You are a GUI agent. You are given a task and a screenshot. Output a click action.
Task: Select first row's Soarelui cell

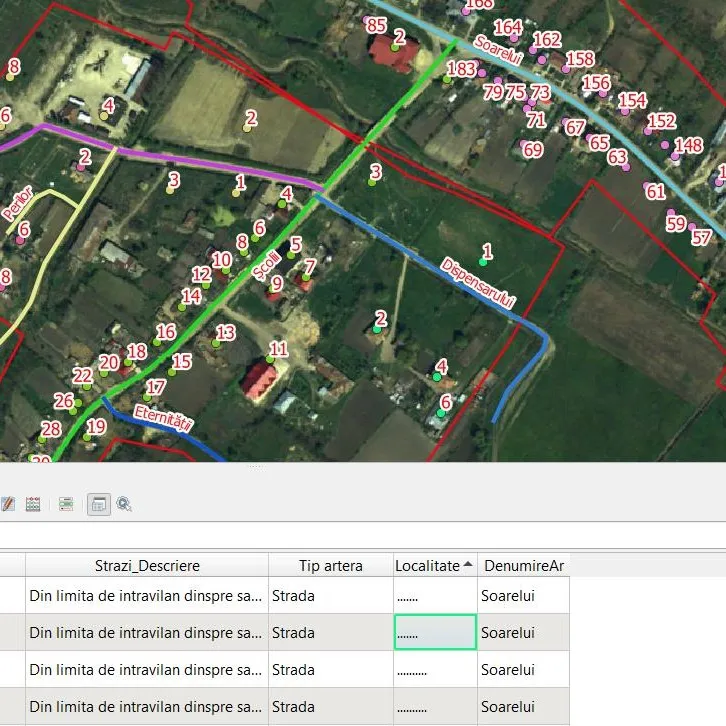(x=523, y=596)
